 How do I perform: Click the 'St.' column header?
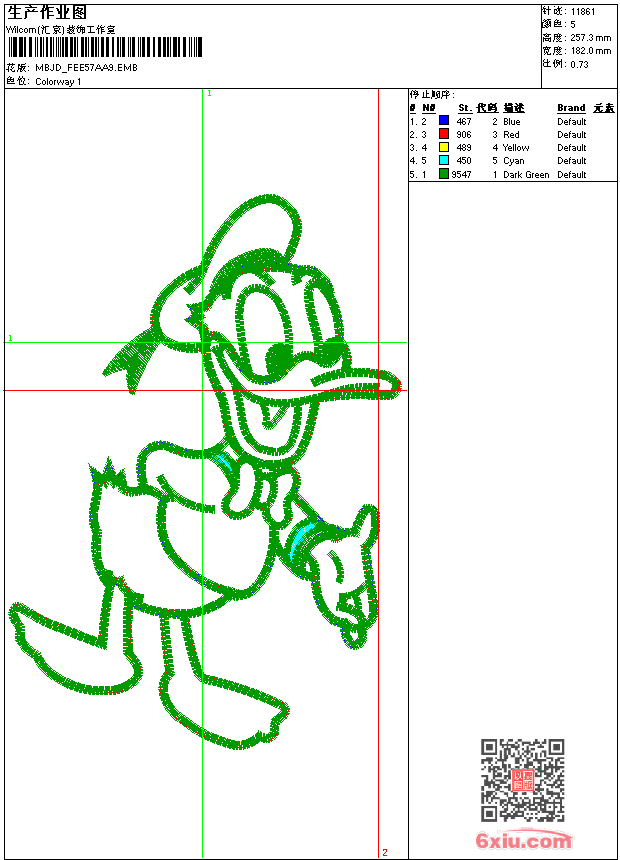coord(465,108)
